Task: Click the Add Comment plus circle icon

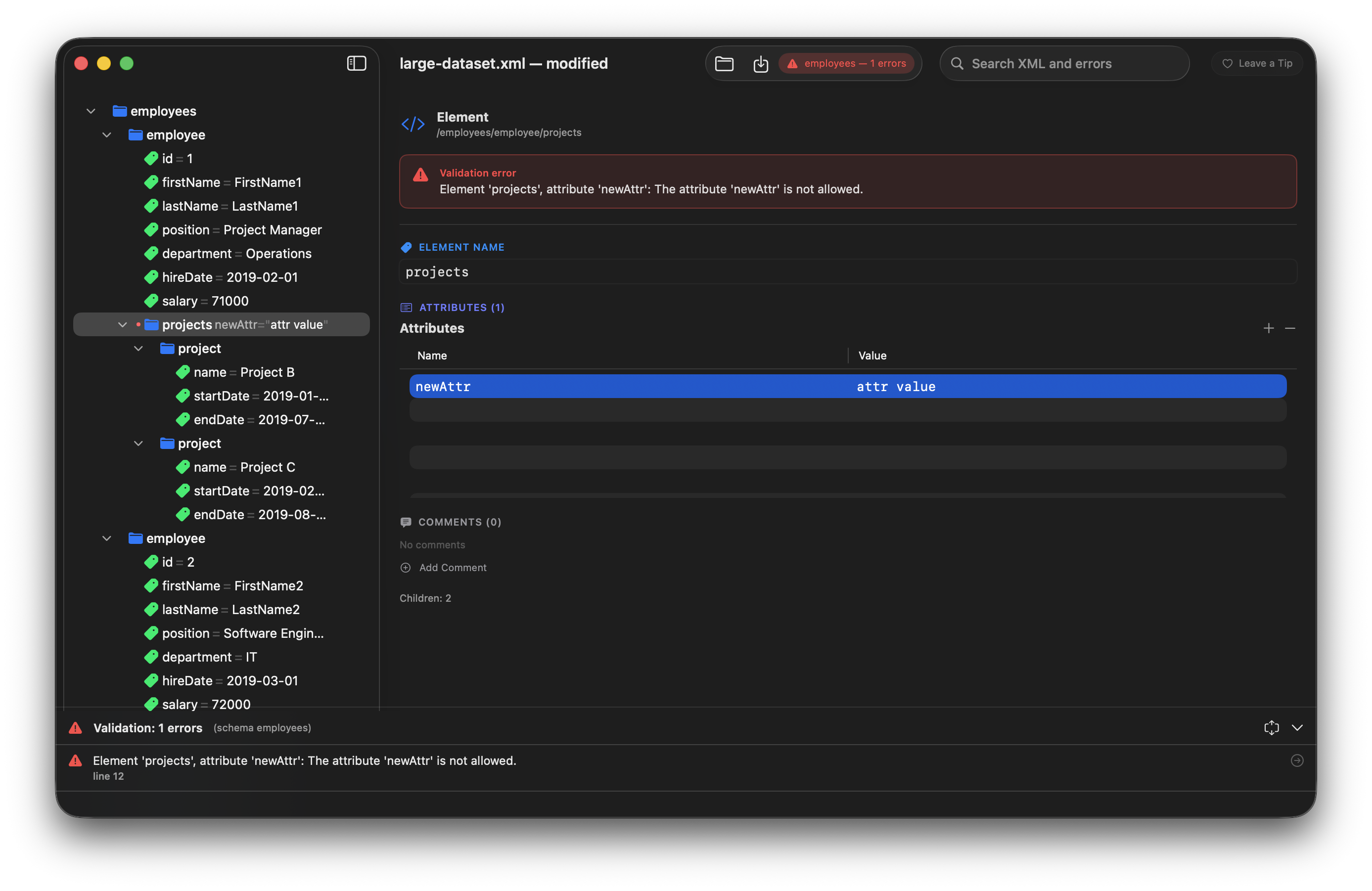Action: (405, 568)
